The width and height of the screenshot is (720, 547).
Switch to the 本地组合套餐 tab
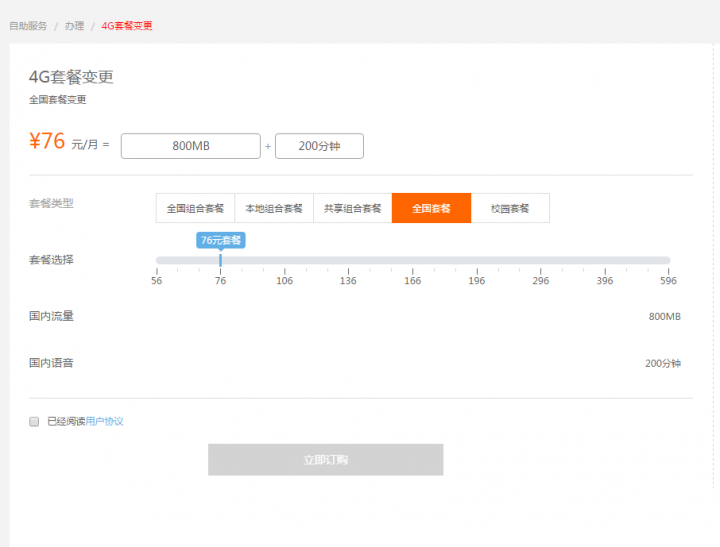coord(274,208)
